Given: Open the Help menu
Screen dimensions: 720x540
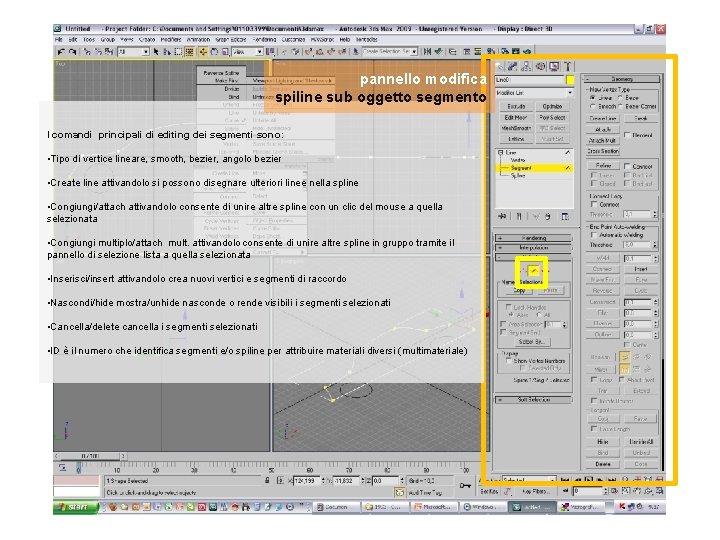Looking at the screenshot, I should (344, 40).
